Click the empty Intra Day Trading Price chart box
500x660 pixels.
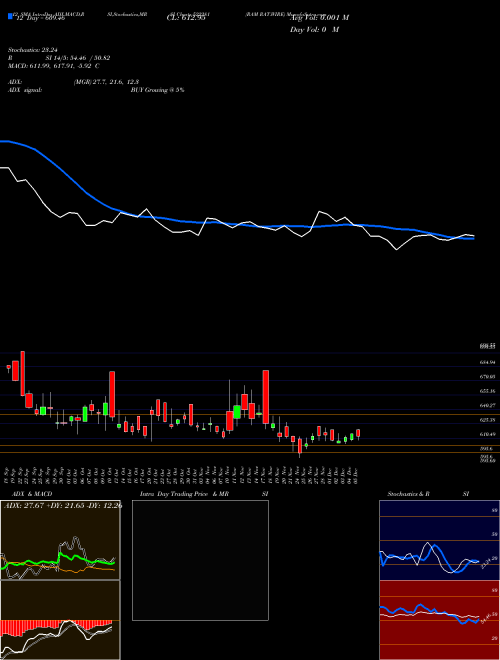coord(200,560)
